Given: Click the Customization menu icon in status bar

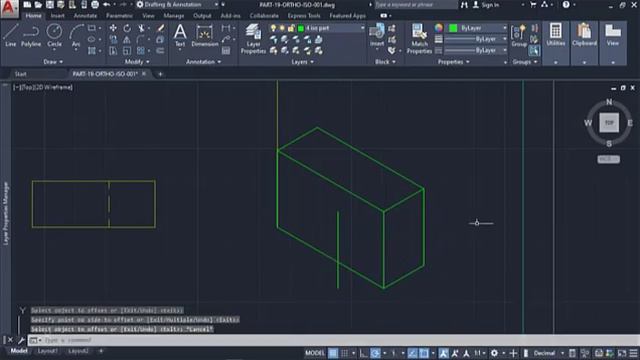Looking at the screenshot, I should point(633,353).
